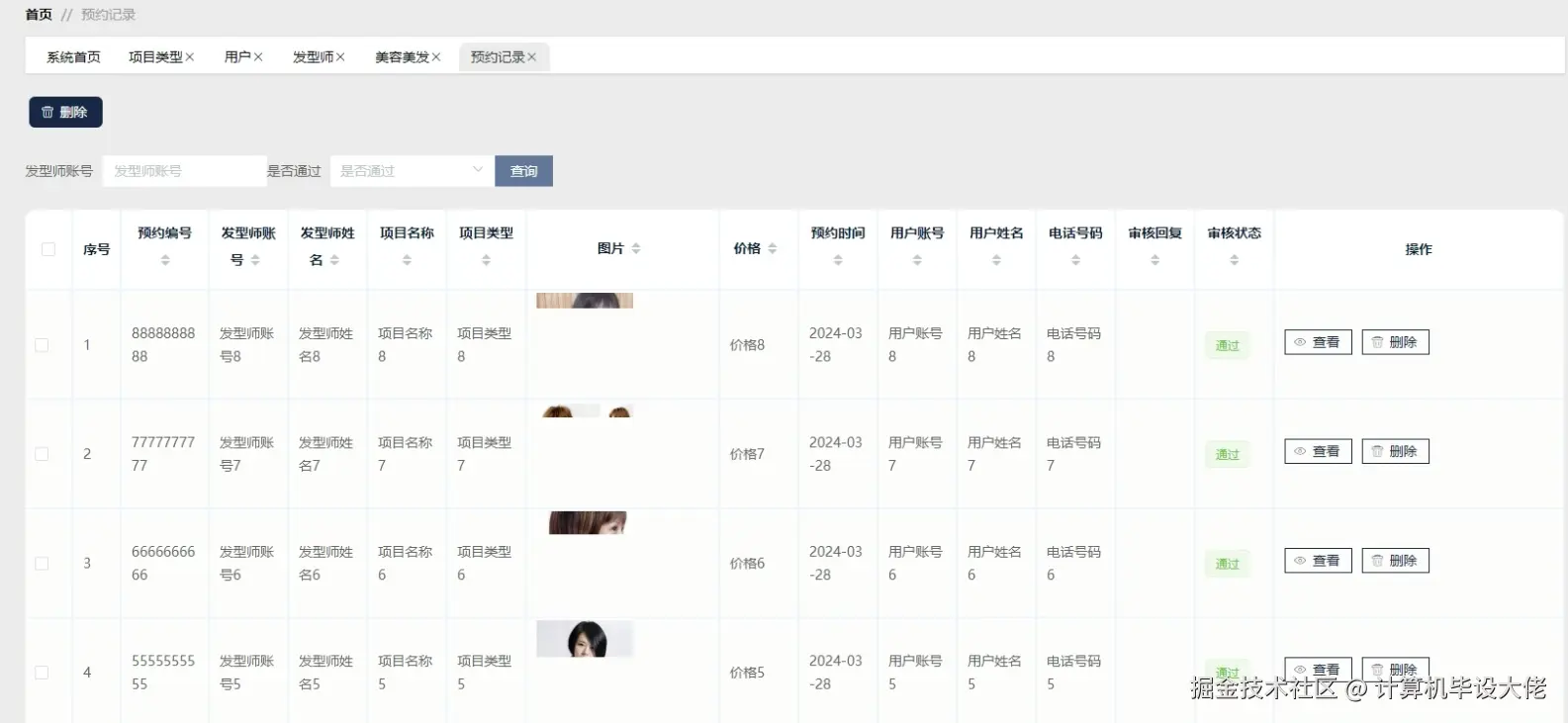Sort by 审核回复 column sort arrows
This screenshot has width=1568, height=723.
click(x=1154, y=260)
